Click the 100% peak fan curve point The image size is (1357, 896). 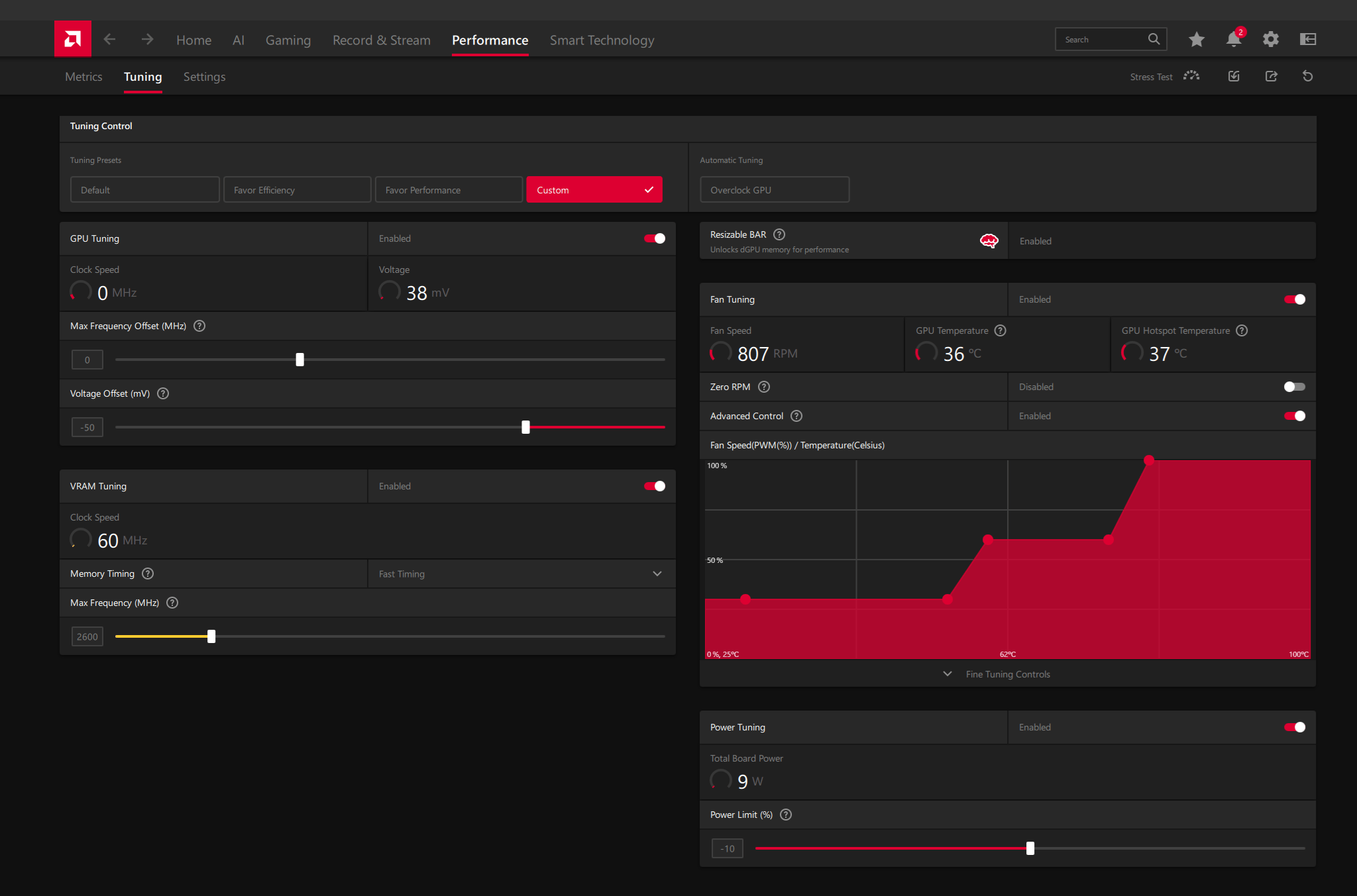[x=1149, y=460]
